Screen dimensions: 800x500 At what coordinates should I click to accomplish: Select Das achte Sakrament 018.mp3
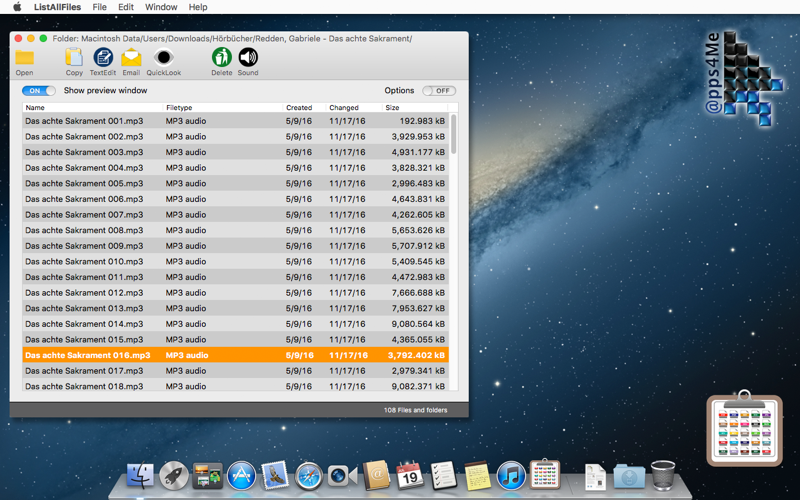235,385
